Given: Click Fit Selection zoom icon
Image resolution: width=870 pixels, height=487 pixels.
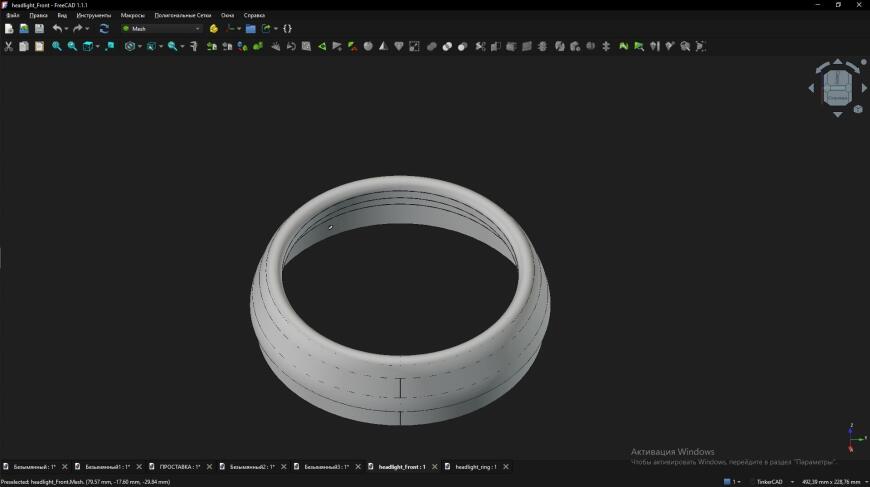Looking at the screenshot, I should 72,47.
